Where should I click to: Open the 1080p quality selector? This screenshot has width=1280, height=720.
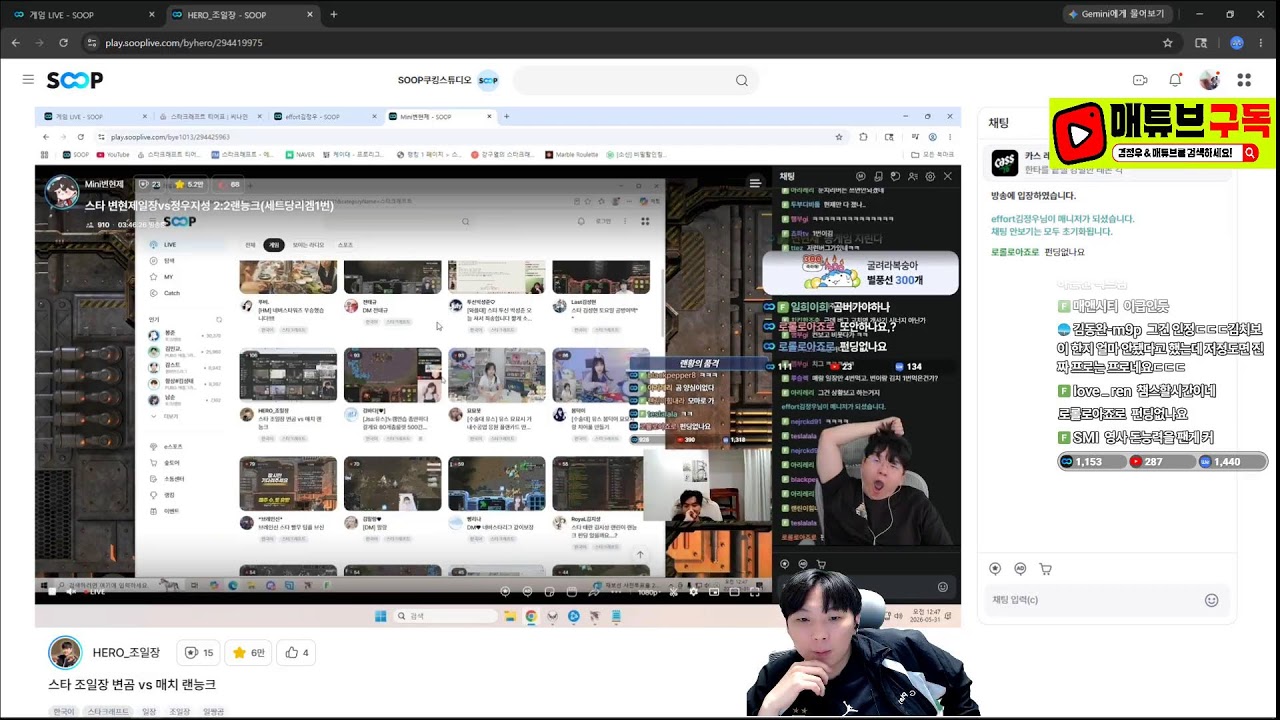tap(649, 592)
